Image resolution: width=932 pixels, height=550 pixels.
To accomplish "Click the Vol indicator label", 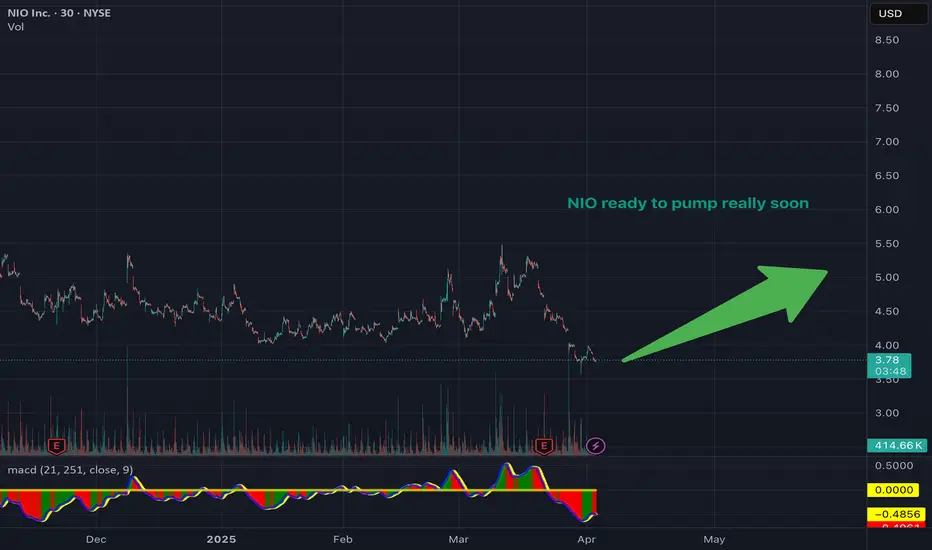I will 15,27.
